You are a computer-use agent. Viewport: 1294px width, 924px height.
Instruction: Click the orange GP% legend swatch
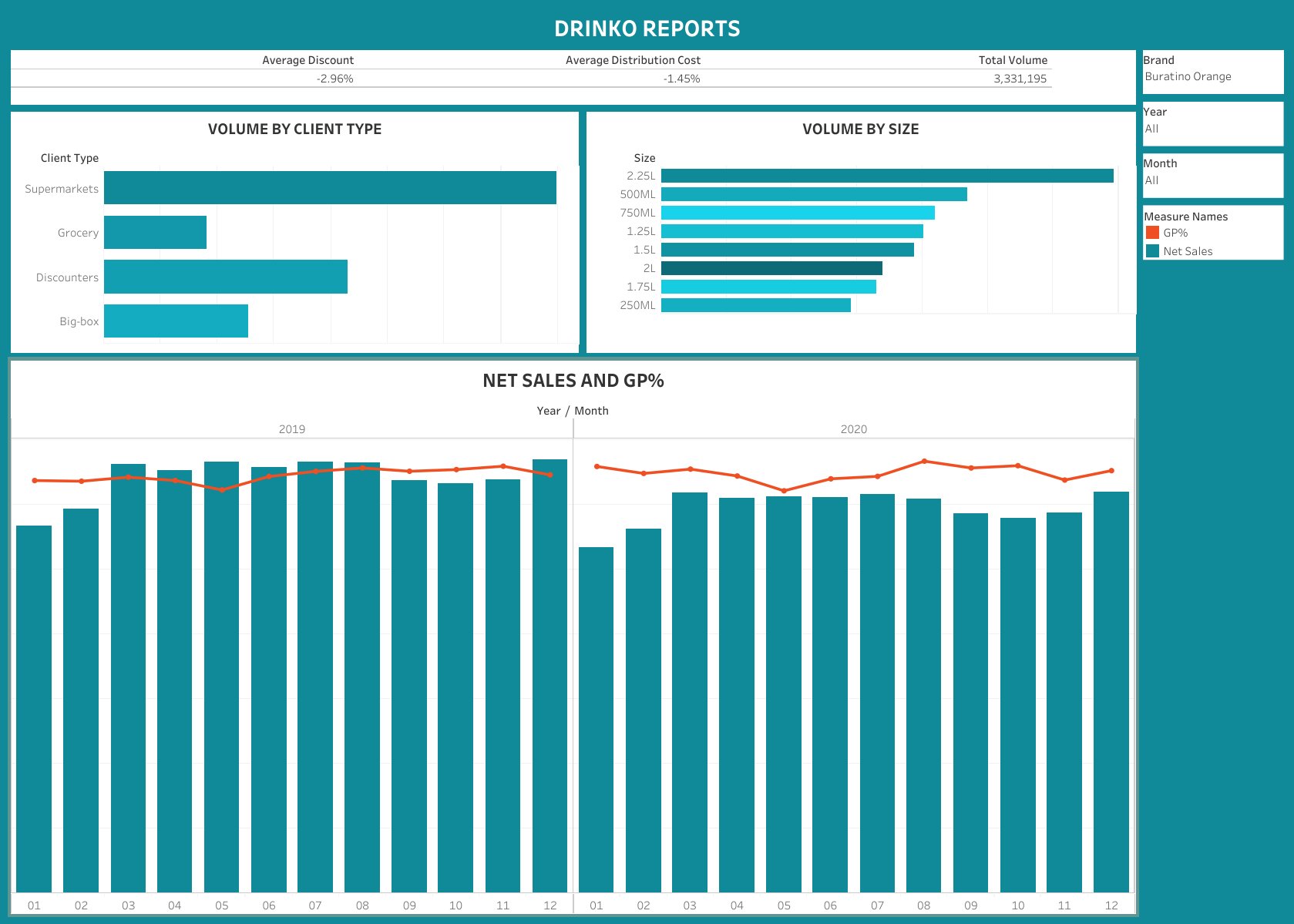(x=1151, y=232)
